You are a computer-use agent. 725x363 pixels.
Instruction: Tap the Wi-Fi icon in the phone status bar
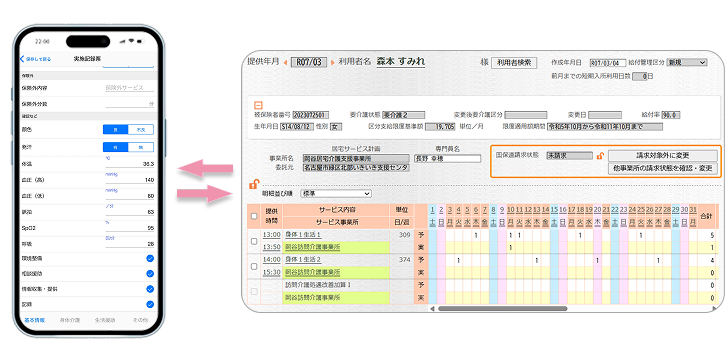pyautogui.click(x=131, y=41)
